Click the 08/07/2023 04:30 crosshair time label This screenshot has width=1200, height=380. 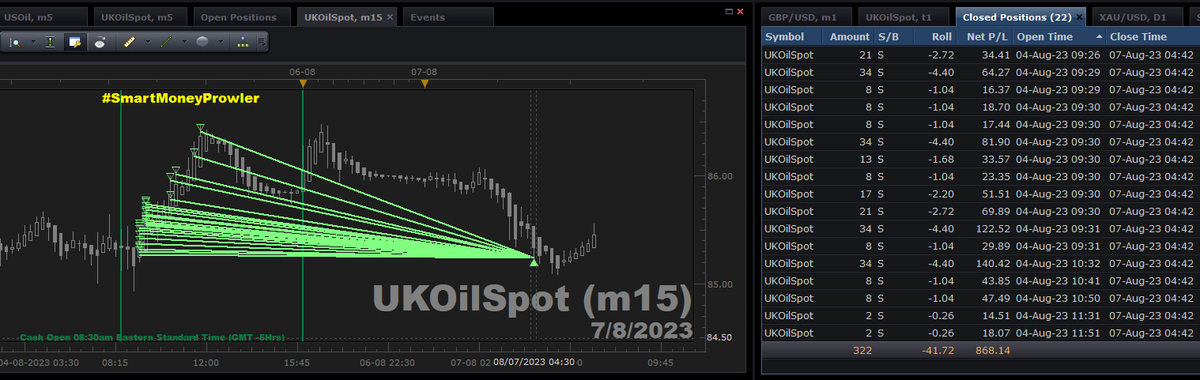coord(533,362)
